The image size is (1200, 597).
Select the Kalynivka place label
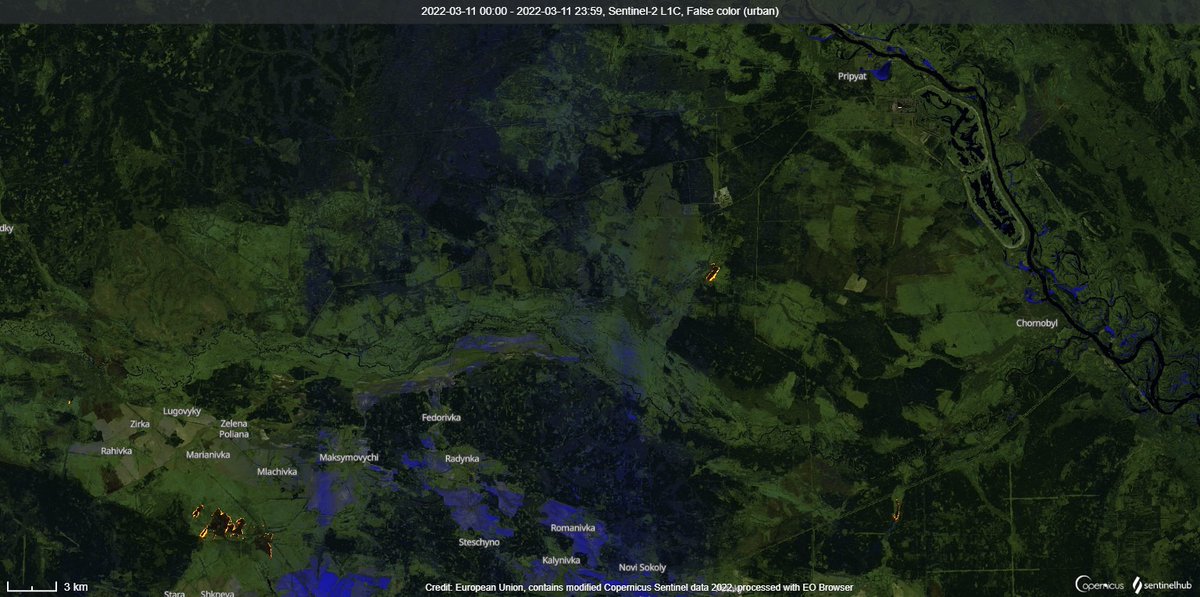561,561
